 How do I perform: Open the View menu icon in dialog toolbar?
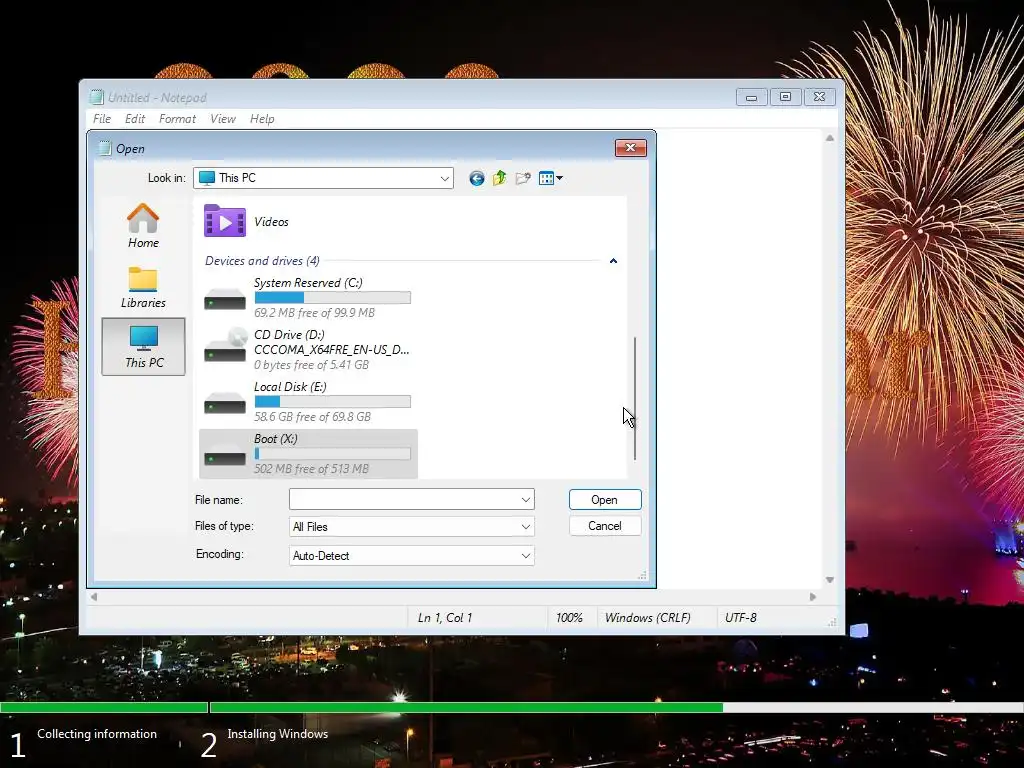click(x=551, y=178)
